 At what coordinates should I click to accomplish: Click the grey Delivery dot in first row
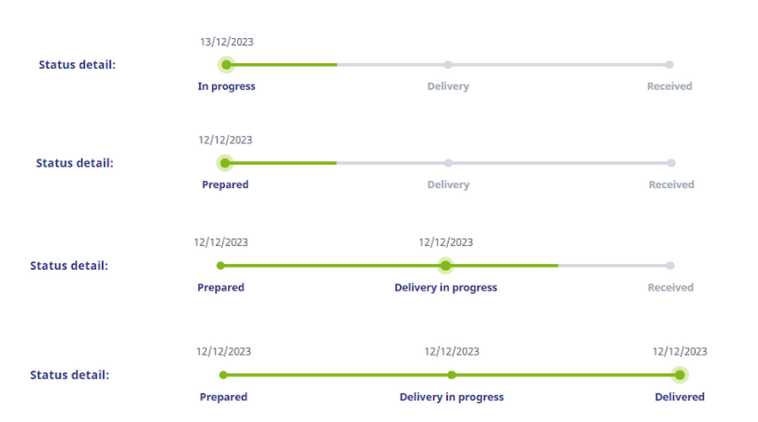coord(448,65)
